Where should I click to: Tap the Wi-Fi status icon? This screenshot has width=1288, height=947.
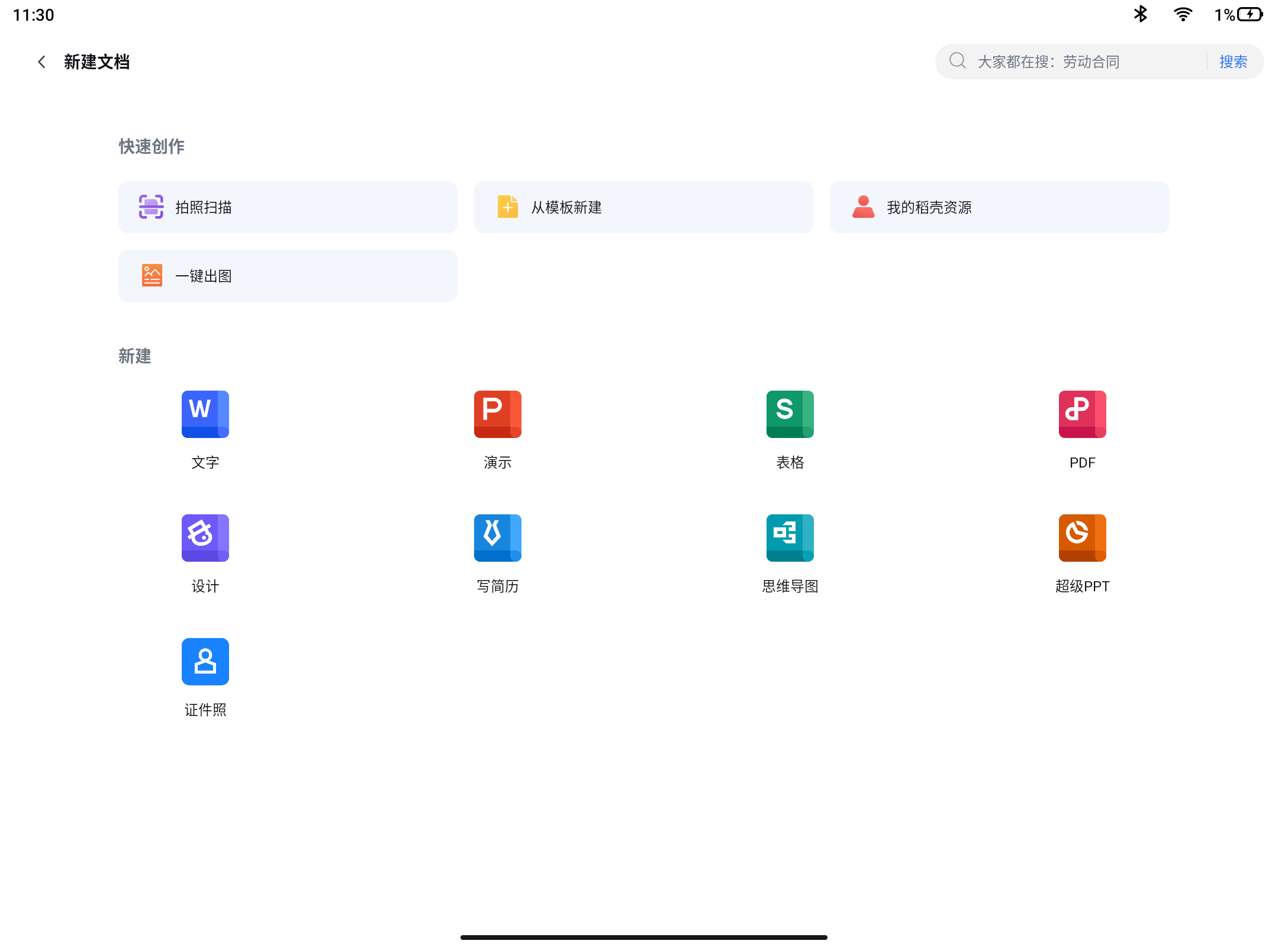coord(1183,14)
